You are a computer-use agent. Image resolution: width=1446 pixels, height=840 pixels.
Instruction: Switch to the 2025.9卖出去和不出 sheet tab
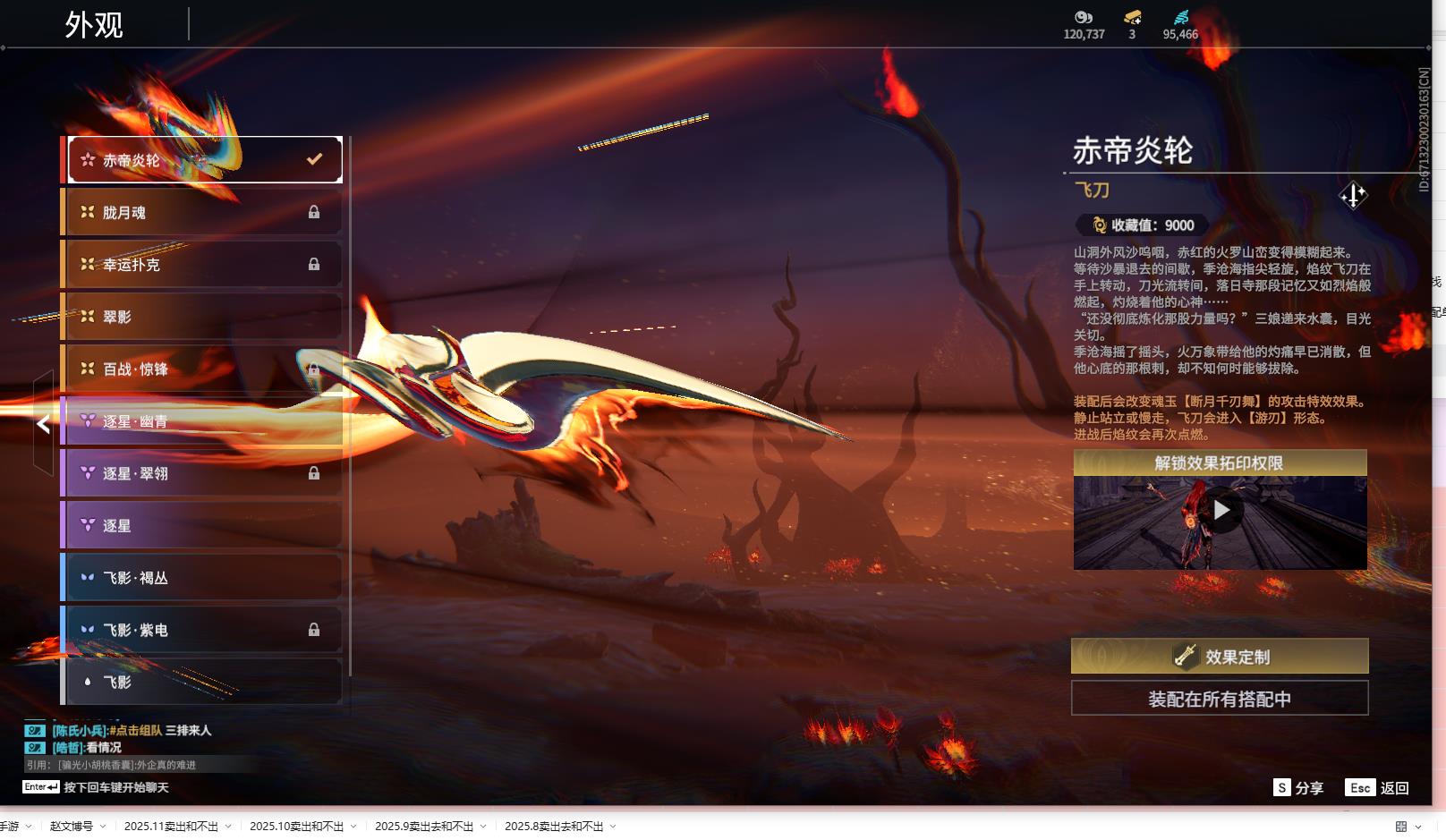pos(424,826)
